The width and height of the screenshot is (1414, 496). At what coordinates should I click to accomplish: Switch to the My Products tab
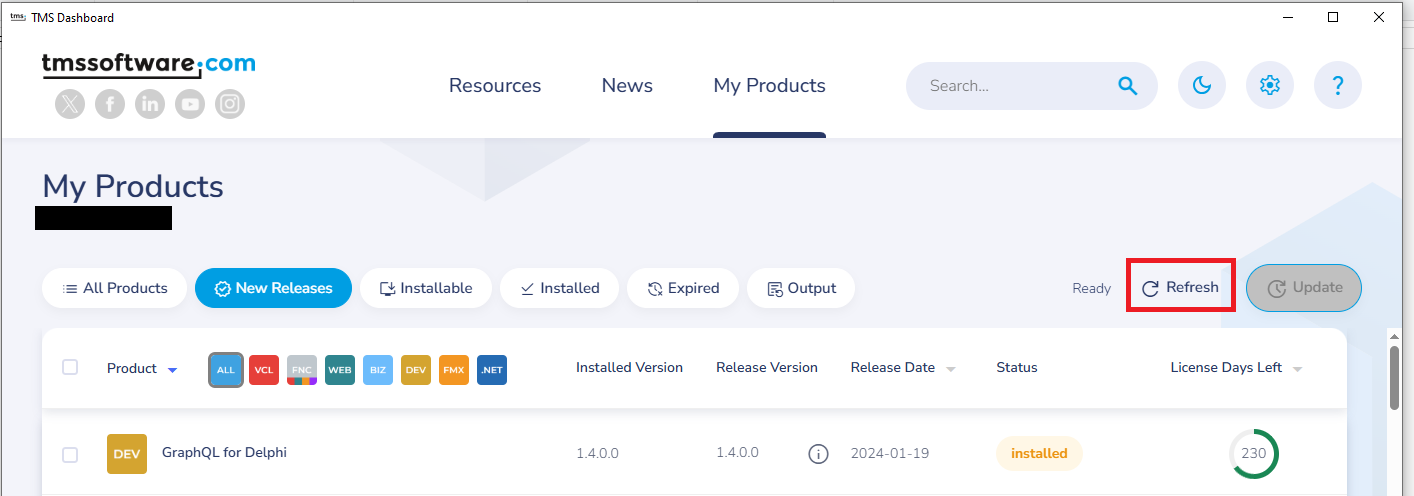pos(769,86)
